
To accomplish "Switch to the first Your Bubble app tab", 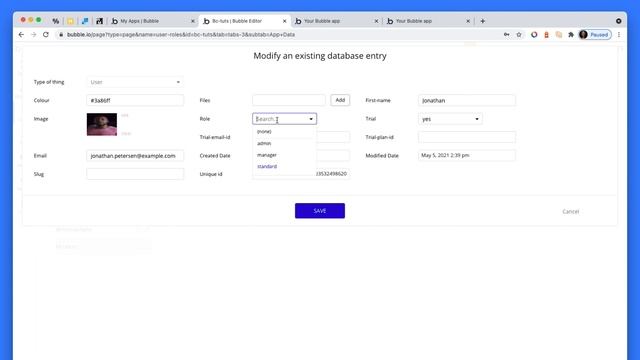I will [x=337, y=21].
